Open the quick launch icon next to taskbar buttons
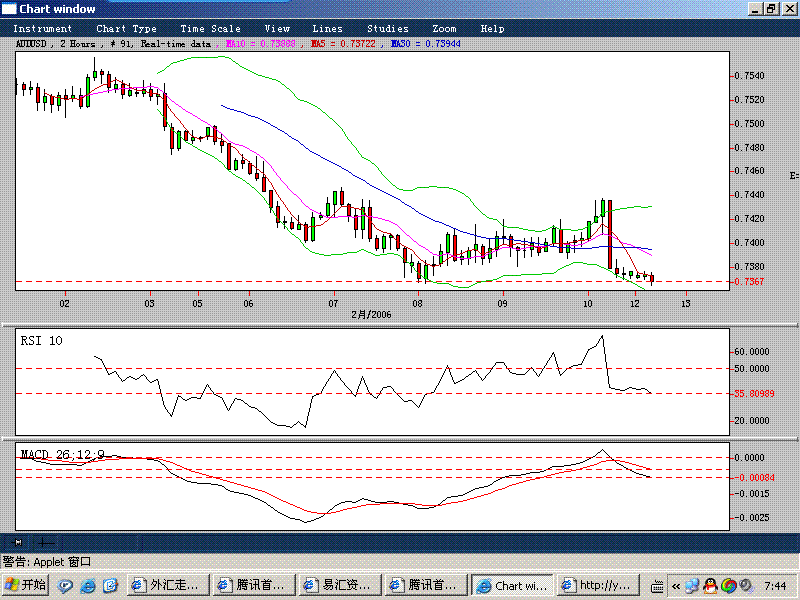The width and height of the screenshot is (800, 600). tap(111, 585)
